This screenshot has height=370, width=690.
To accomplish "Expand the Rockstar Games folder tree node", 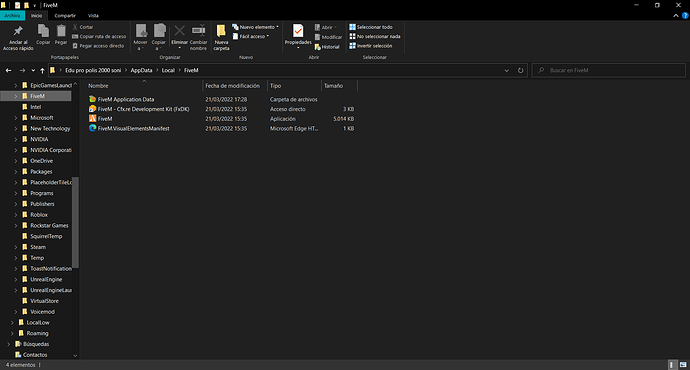I will point(16,226).
